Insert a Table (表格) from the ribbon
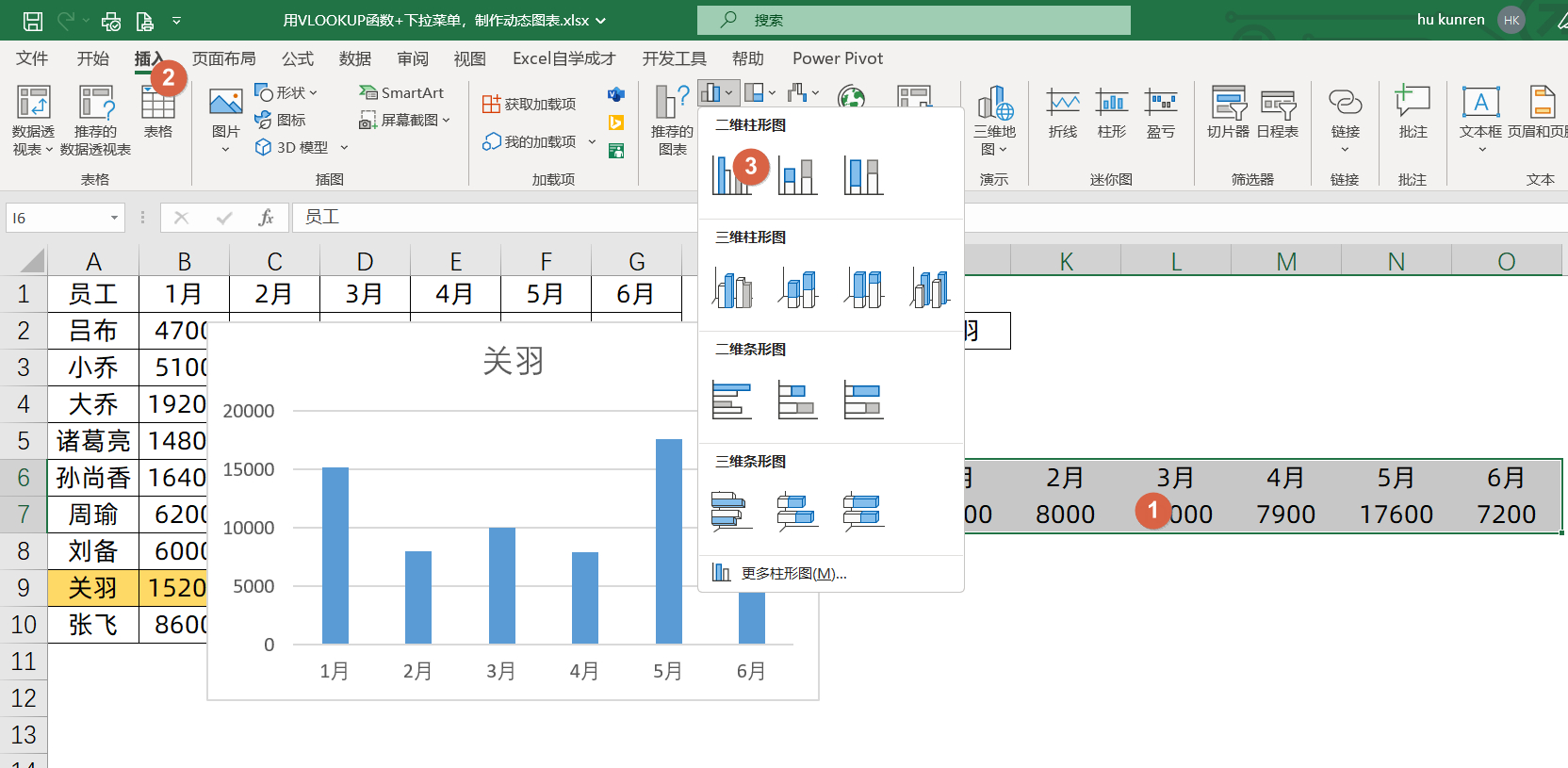 (158, 112)
